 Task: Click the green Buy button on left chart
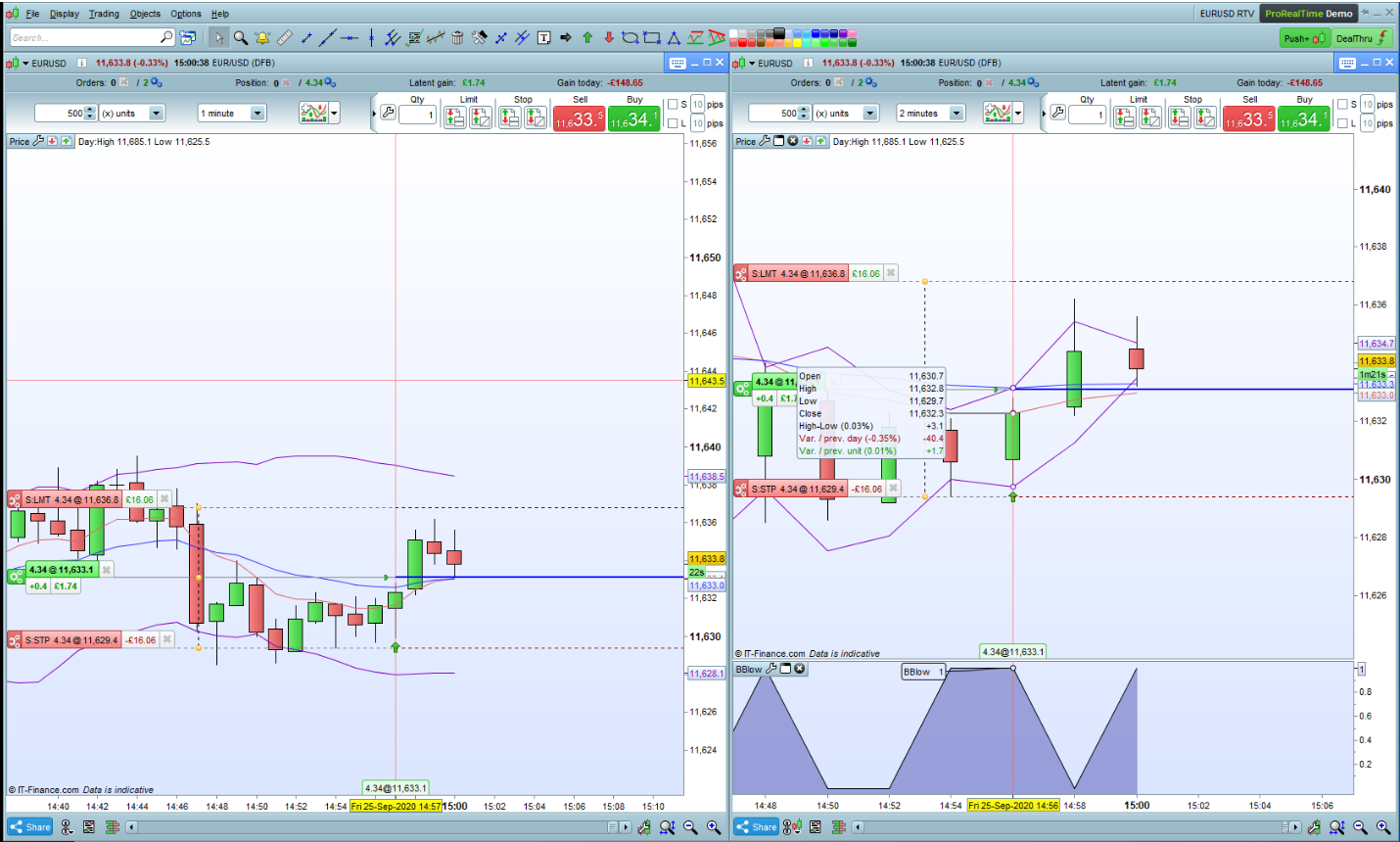pos(634,118)
